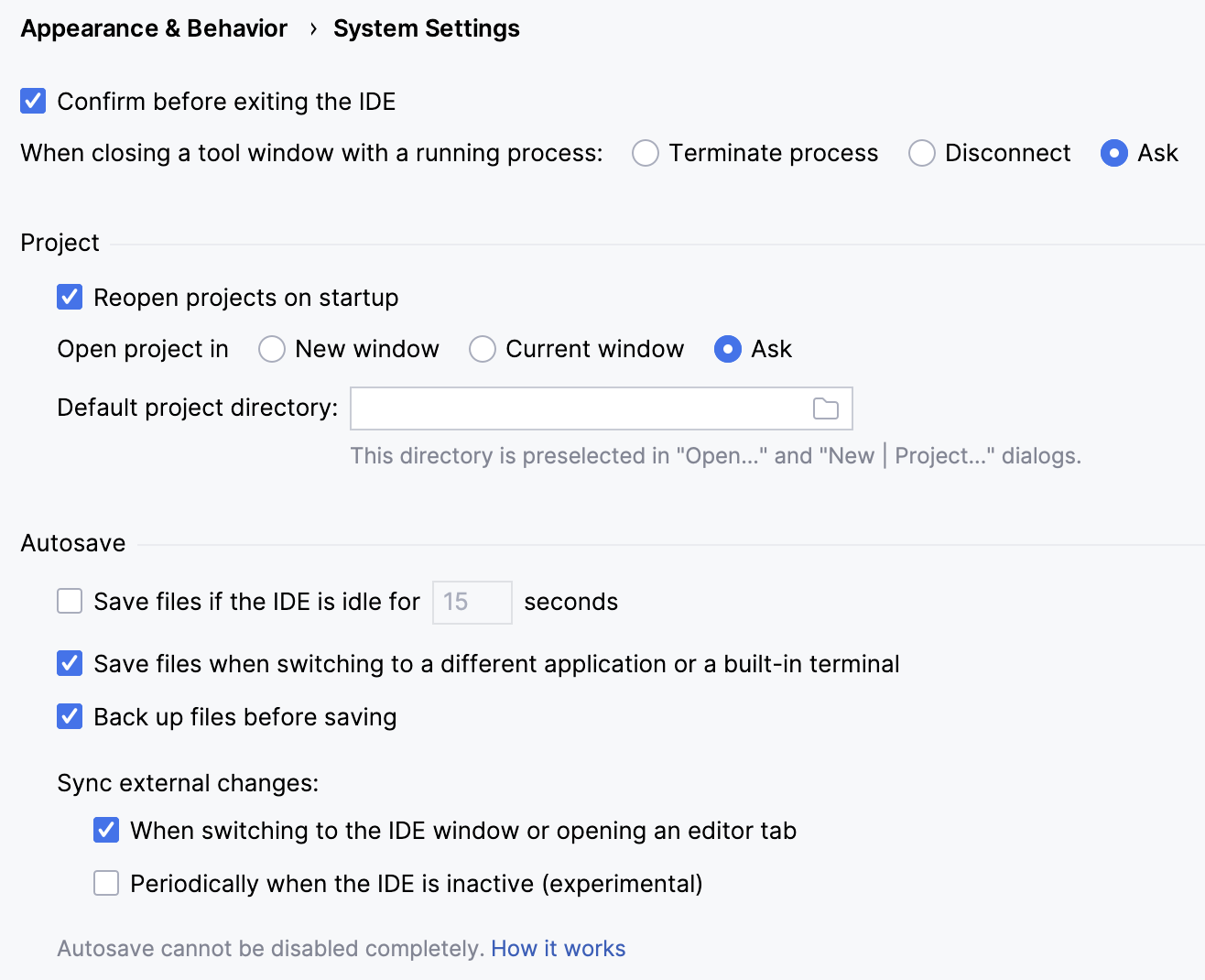The height and width of the screenshot is (980, 1205).
Task: Disable Back up files before saving
Action: tap(70, 716)
